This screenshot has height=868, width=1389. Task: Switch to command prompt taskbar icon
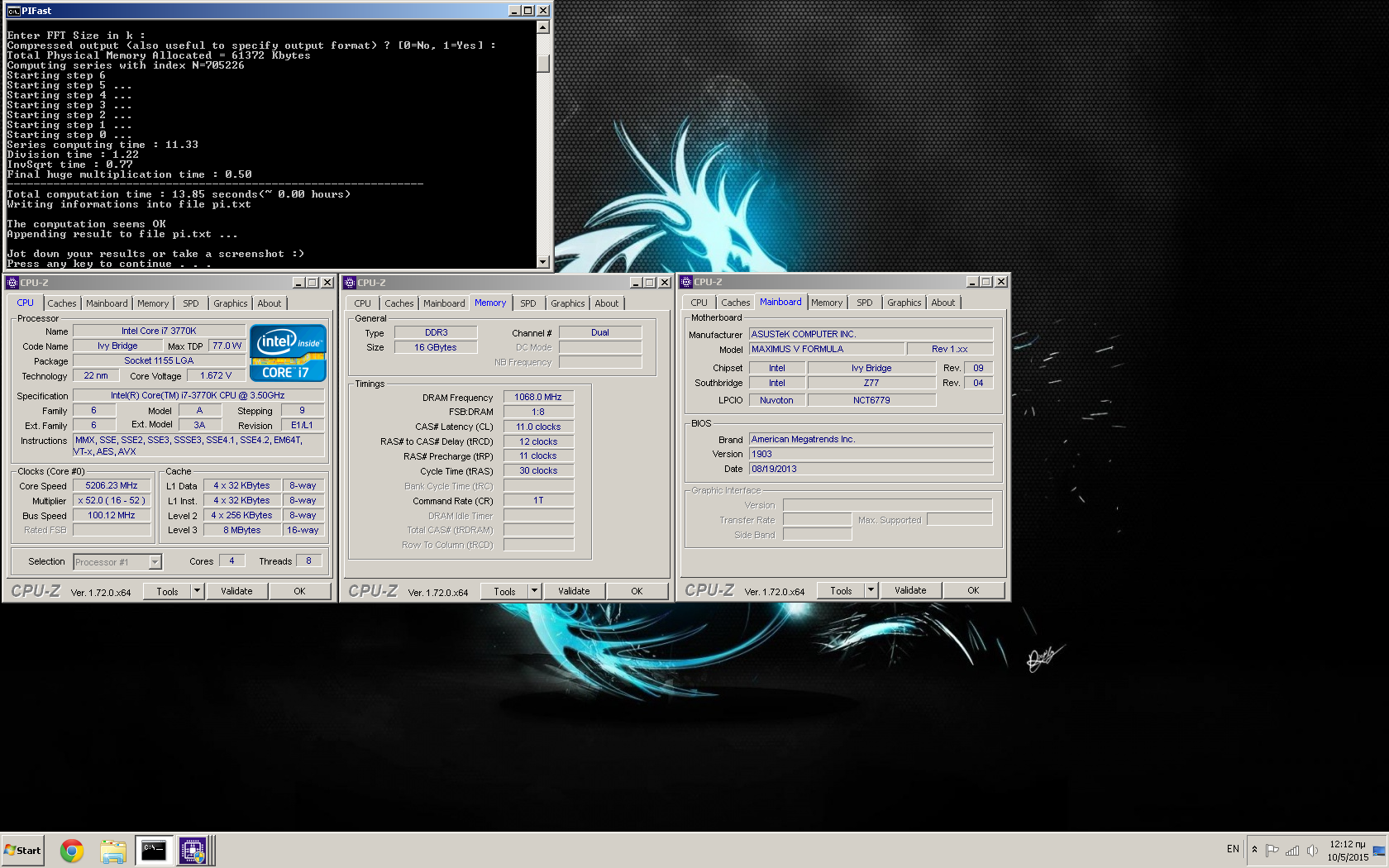pyautogui.click(x=154, y=851)
